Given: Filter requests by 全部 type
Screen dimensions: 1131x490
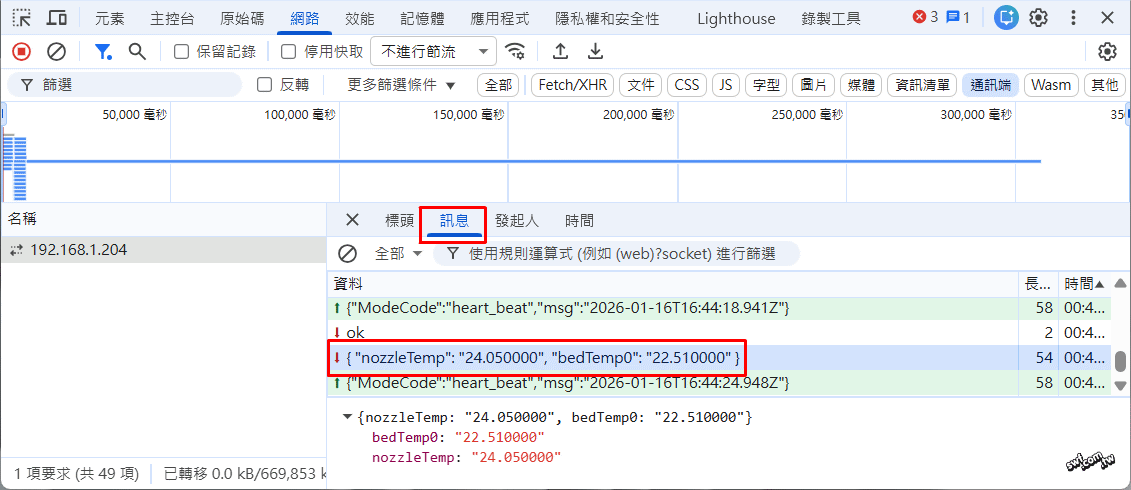Looking at the screenshot, I should (498, 85).
